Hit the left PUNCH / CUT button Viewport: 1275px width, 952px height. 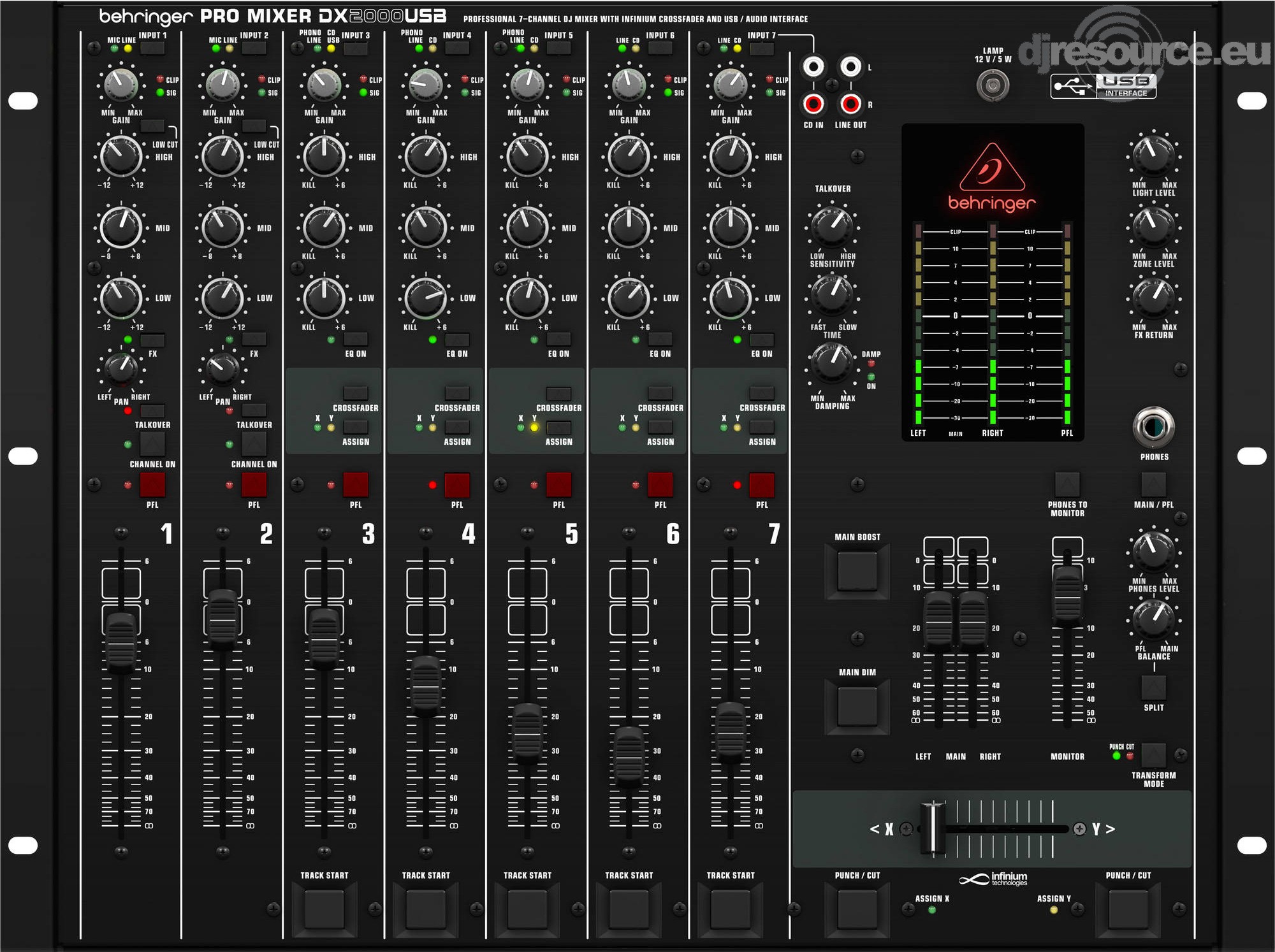pos(857,909)
